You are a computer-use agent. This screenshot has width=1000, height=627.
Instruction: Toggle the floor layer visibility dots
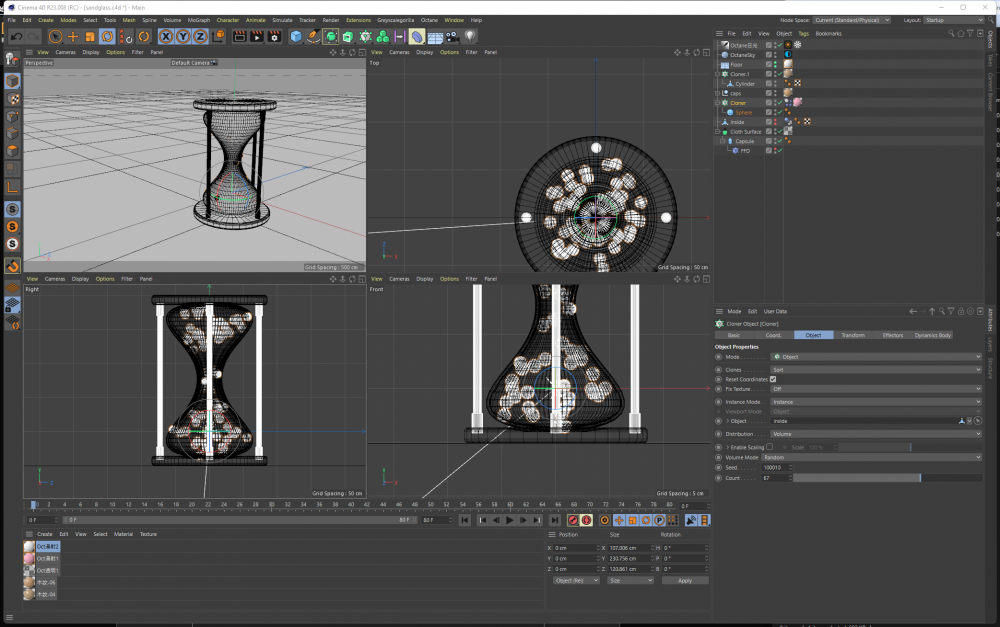point(776,65)
